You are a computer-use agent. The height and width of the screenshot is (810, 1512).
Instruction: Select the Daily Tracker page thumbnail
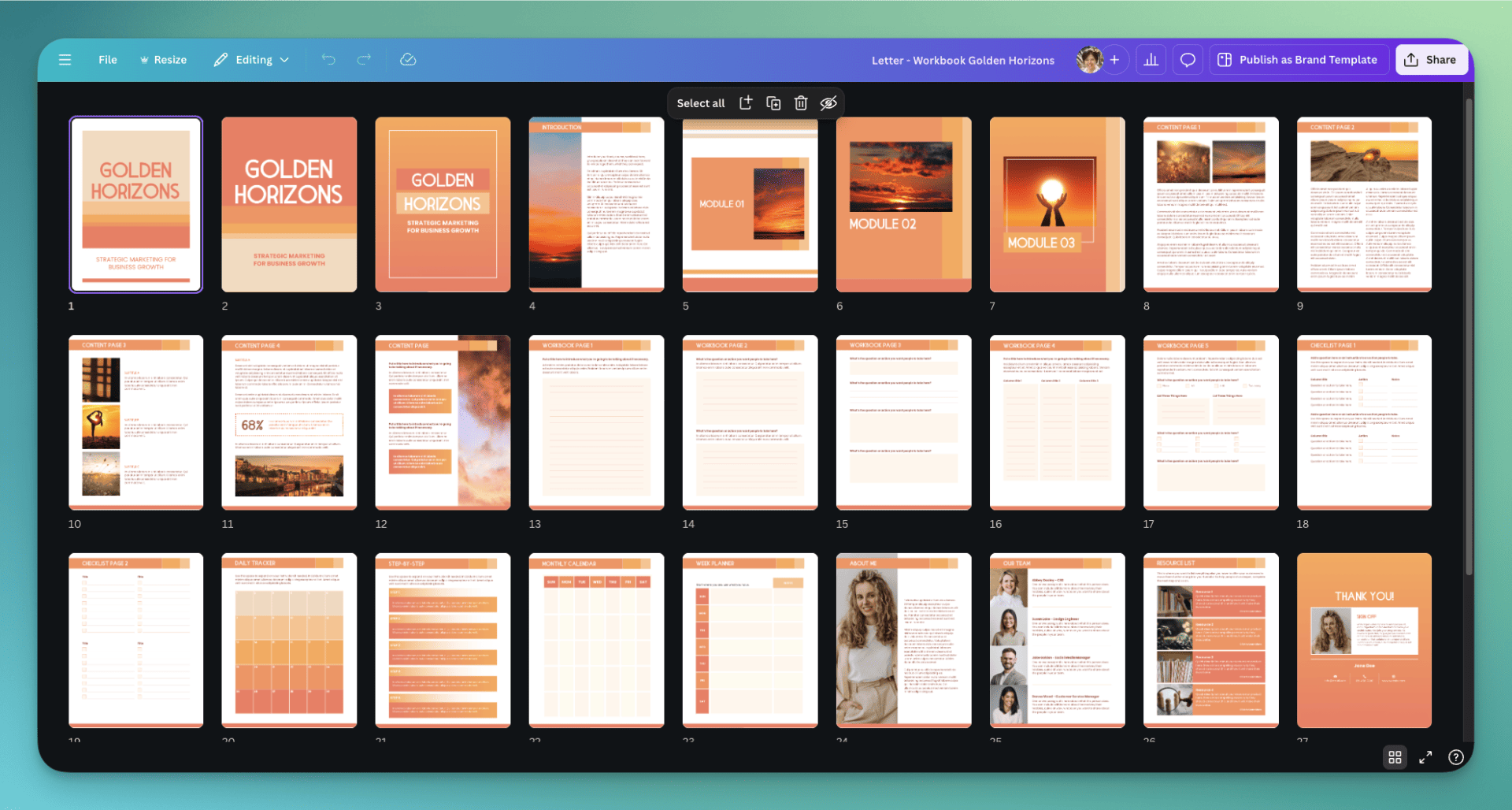[289, 641]
